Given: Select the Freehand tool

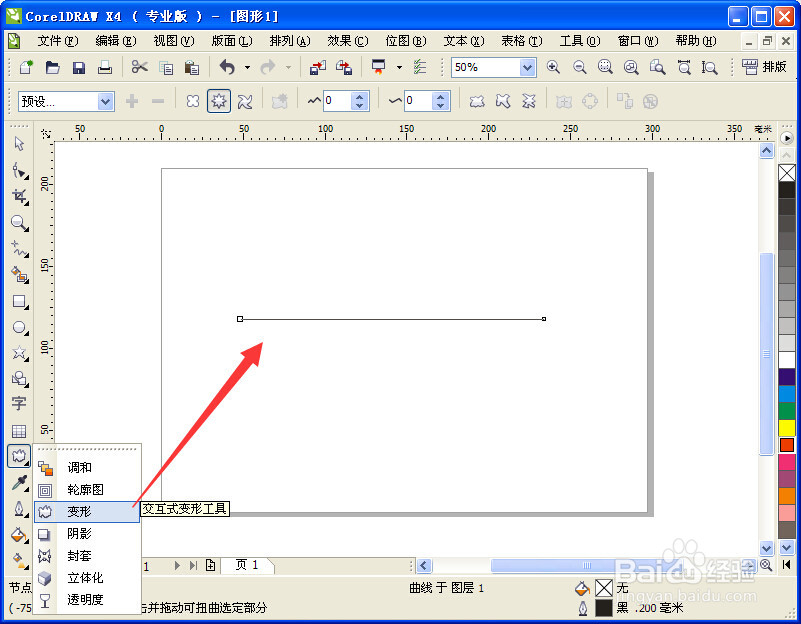Looking at the screenshot, I should tap(19, 249).
